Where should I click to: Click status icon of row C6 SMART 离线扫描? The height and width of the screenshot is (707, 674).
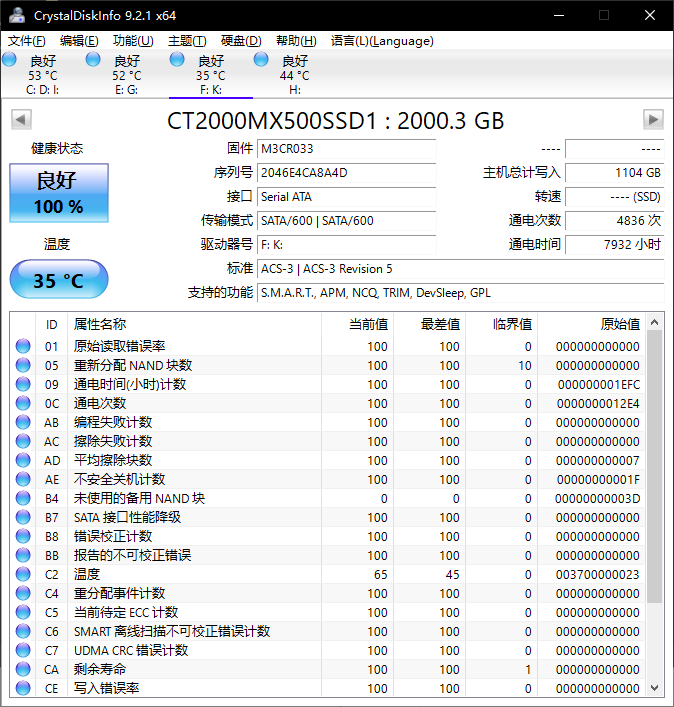coord(23,631)
